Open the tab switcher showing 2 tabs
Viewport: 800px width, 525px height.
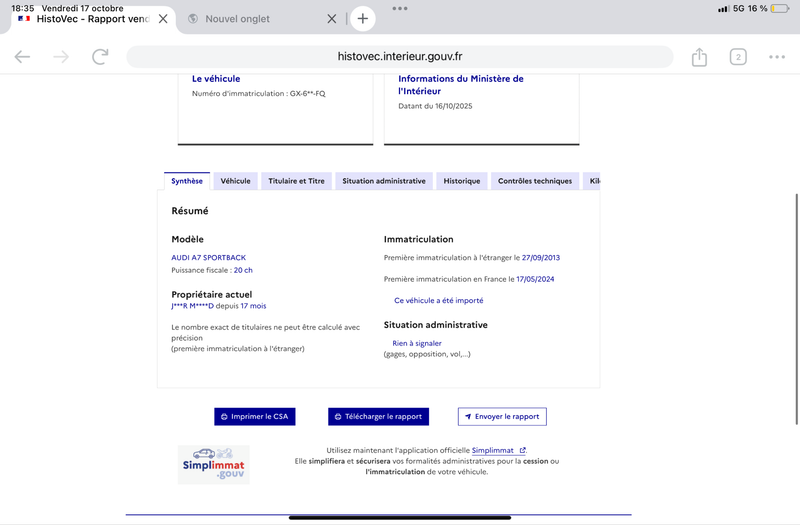pyautogui.click(x=738, y=57)
